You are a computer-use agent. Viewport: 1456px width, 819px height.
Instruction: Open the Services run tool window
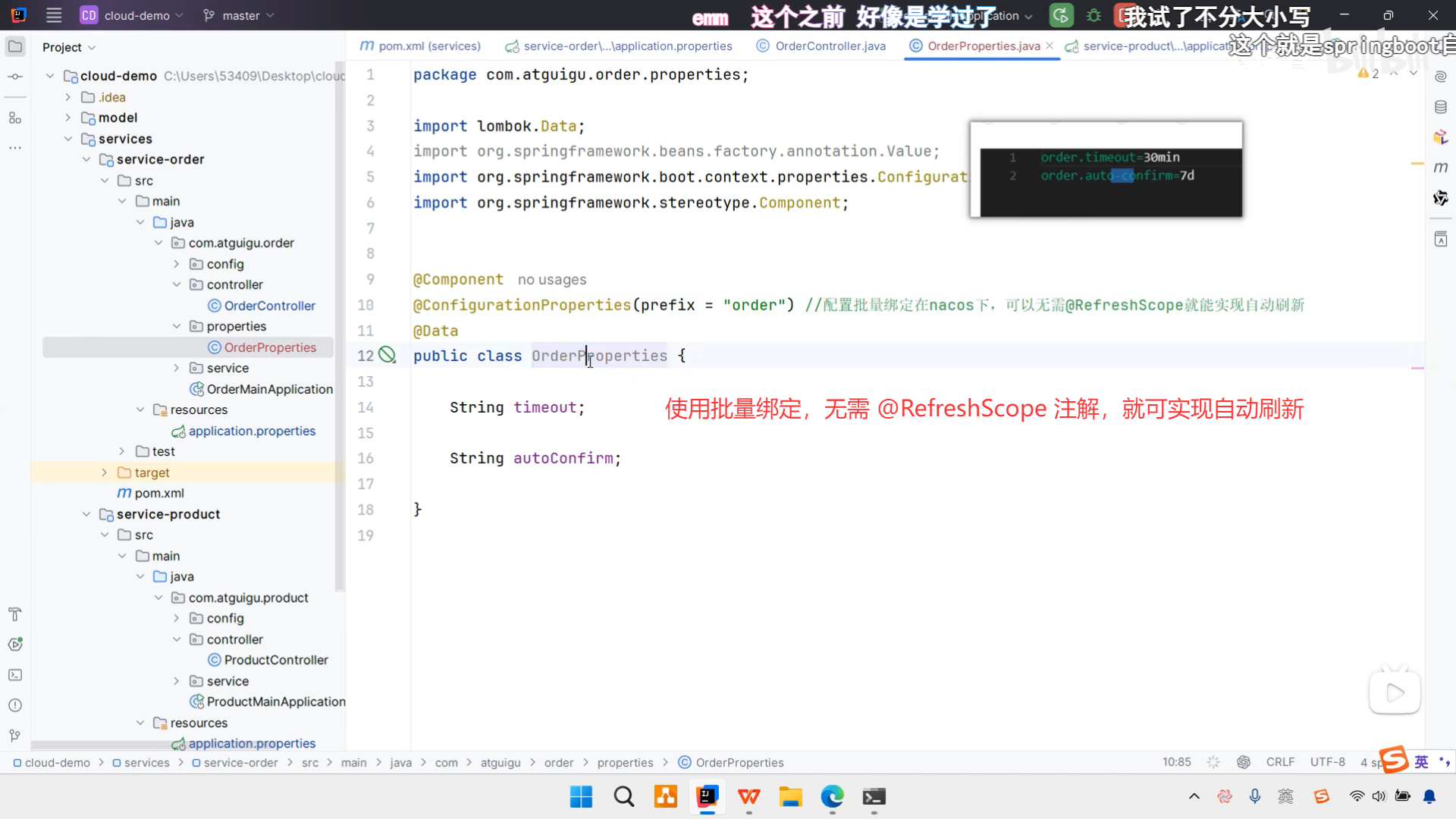15,645
